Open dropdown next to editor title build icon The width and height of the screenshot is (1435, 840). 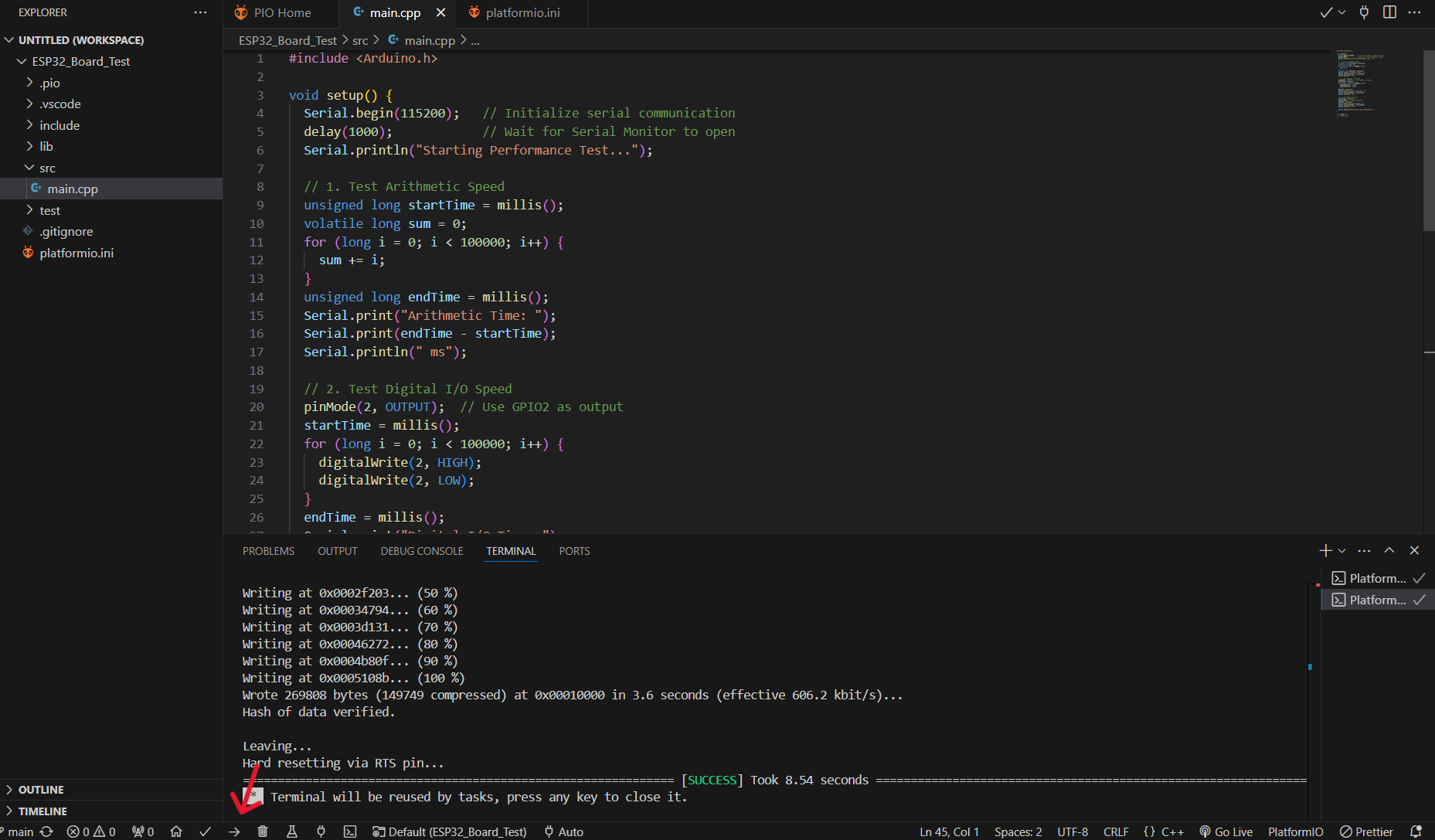(x=1342, y=12)
